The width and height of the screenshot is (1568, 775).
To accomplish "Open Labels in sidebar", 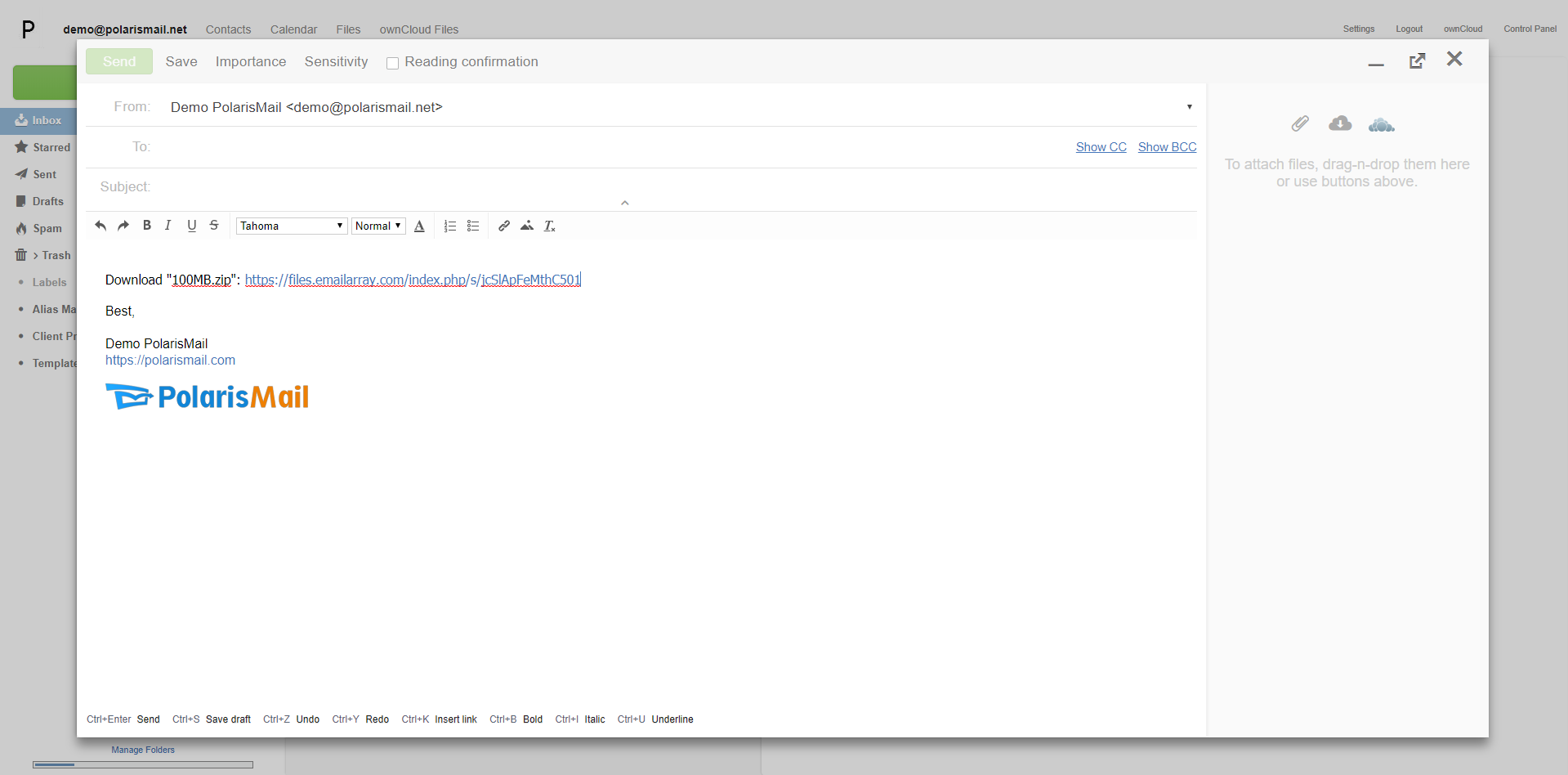I will point(49,282).
